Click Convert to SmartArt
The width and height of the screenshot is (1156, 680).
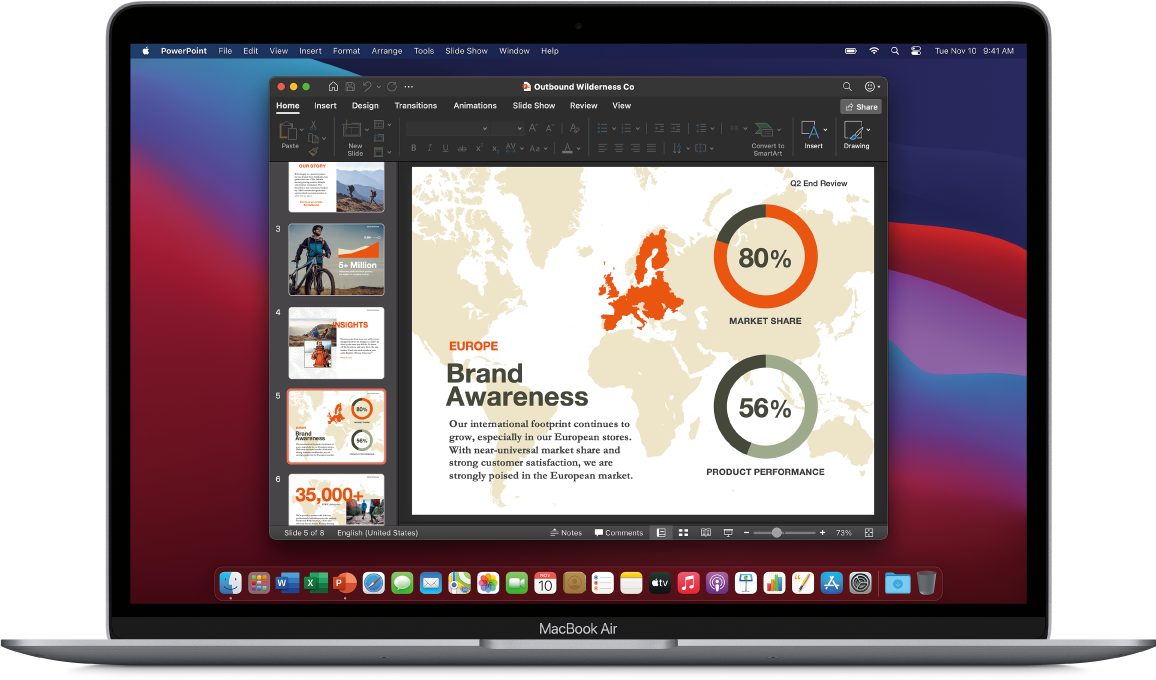coord(767,139)
